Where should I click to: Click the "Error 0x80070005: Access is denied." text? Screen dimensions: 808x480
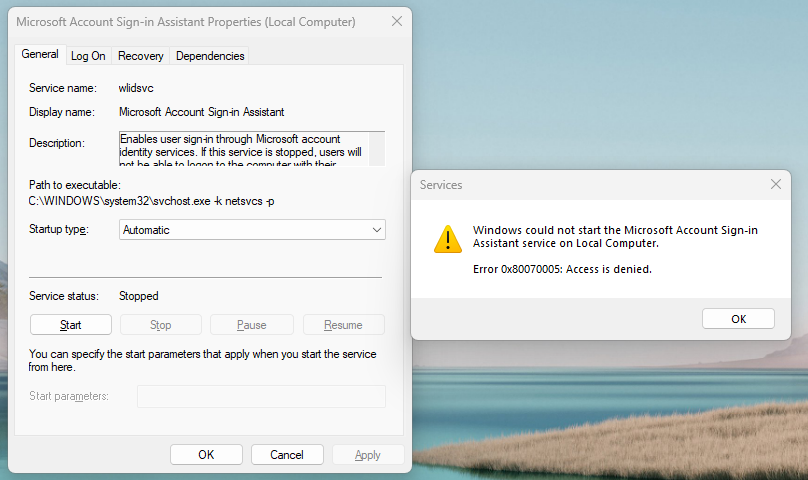(562, 269)
